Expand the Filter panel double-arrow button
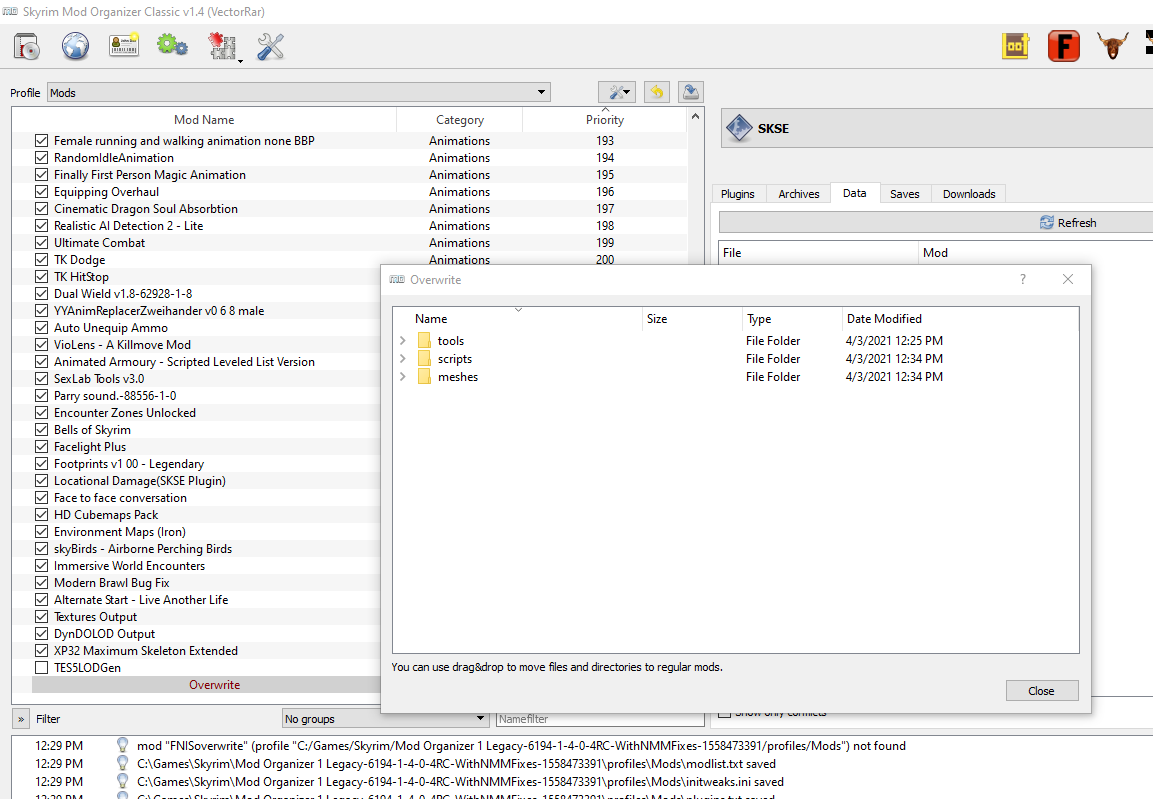This screenshot has height=799, width=1153. point(21,719)
